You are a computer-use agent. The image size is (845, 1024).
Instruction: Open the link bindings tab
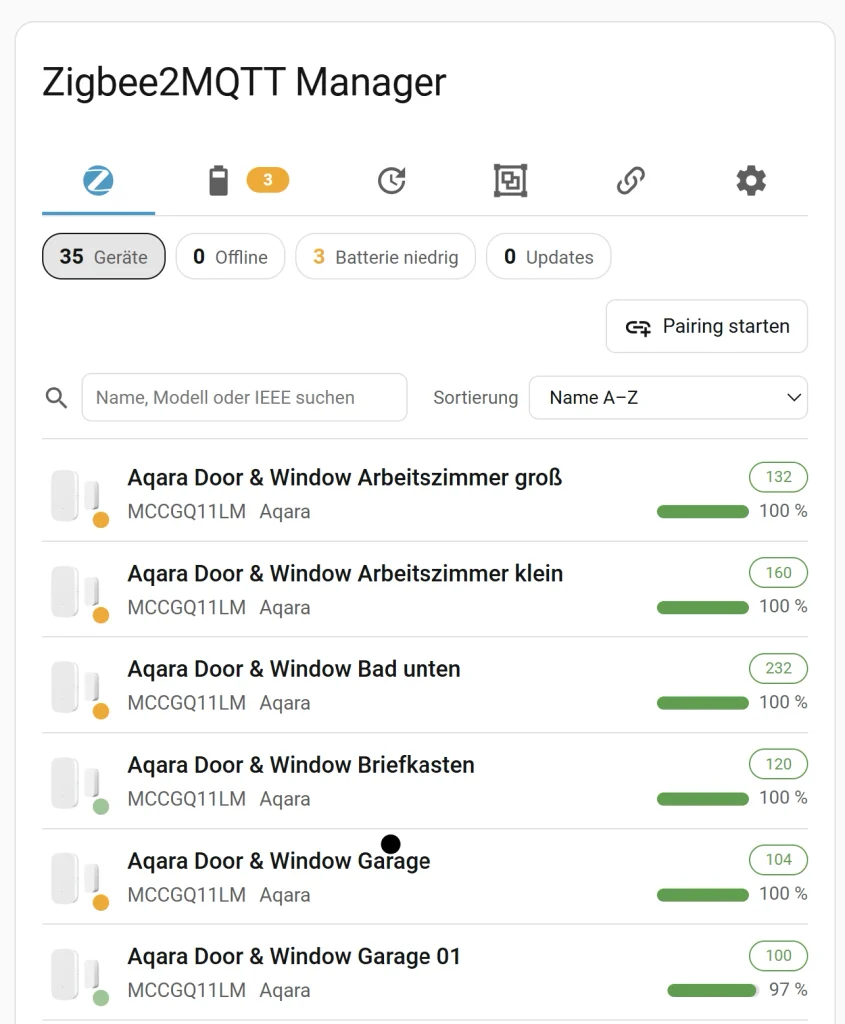click(631, 181)
